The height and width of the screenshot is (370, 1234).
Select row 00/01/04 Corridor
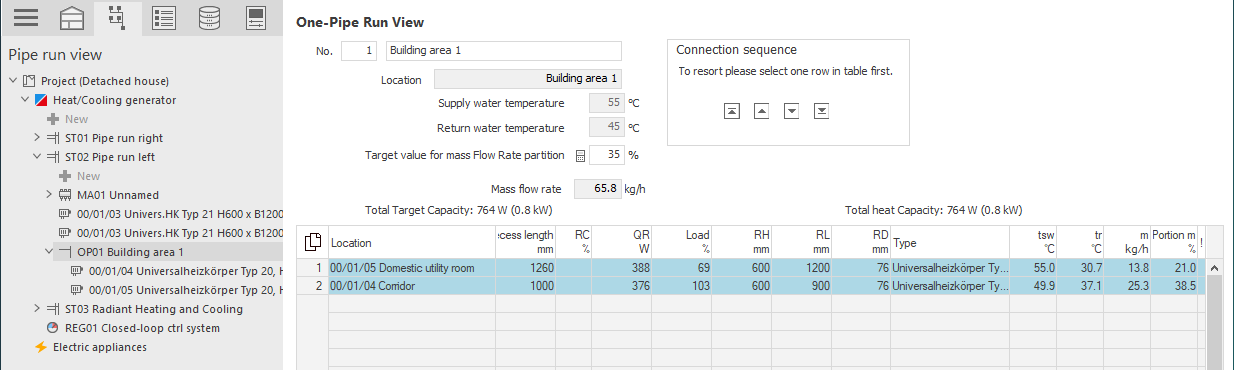pyautogui.click(x=751, y=285)
